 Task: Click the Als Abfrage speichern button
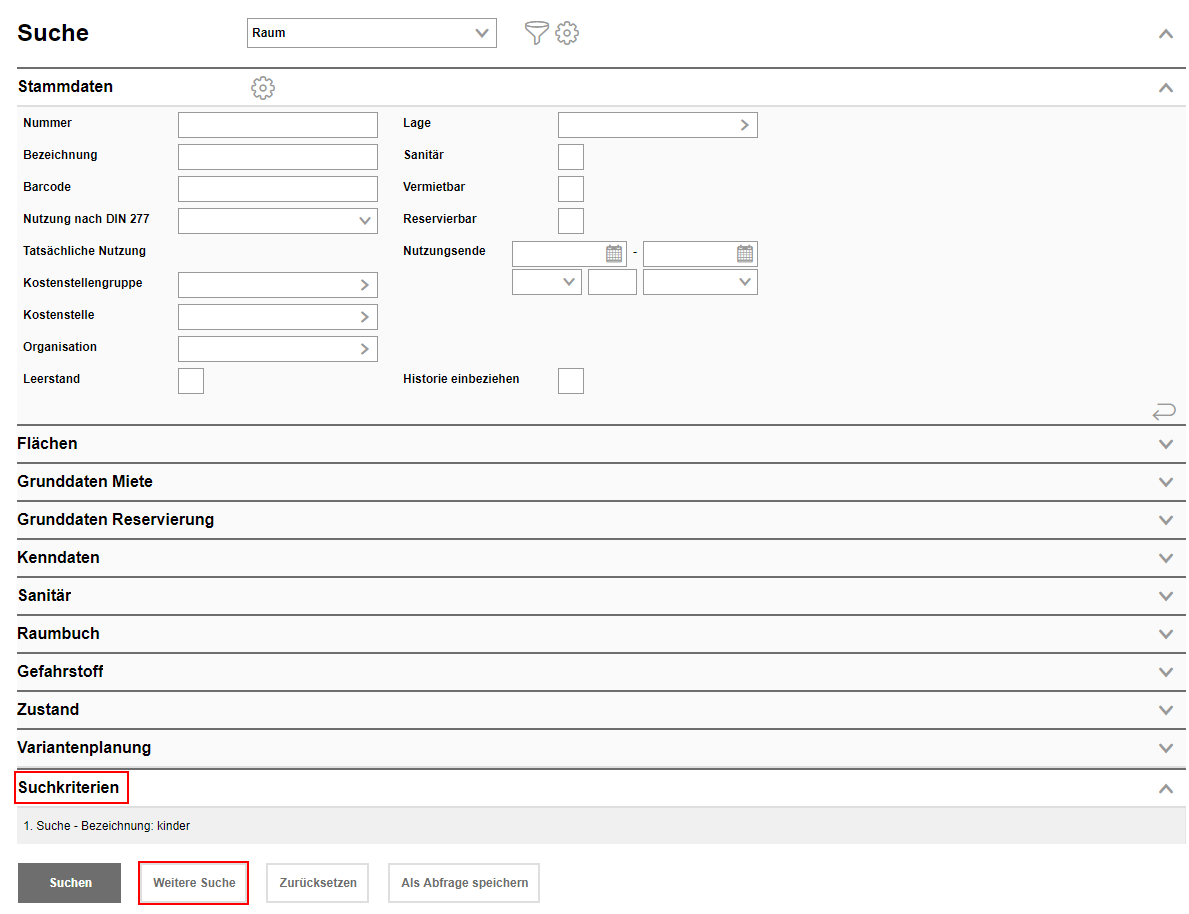464,883
